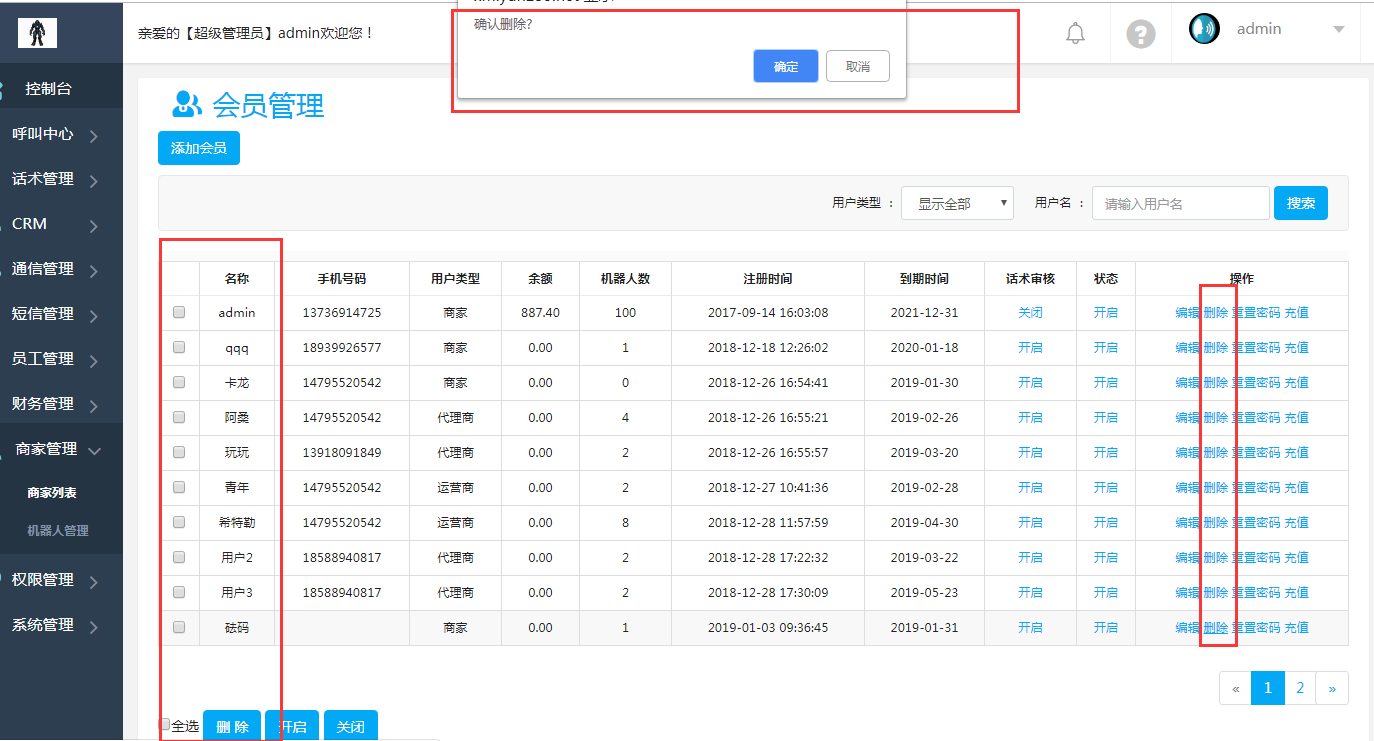Click the robot logo in top-left corner
1374x741 pixels.
pos(37,33)
